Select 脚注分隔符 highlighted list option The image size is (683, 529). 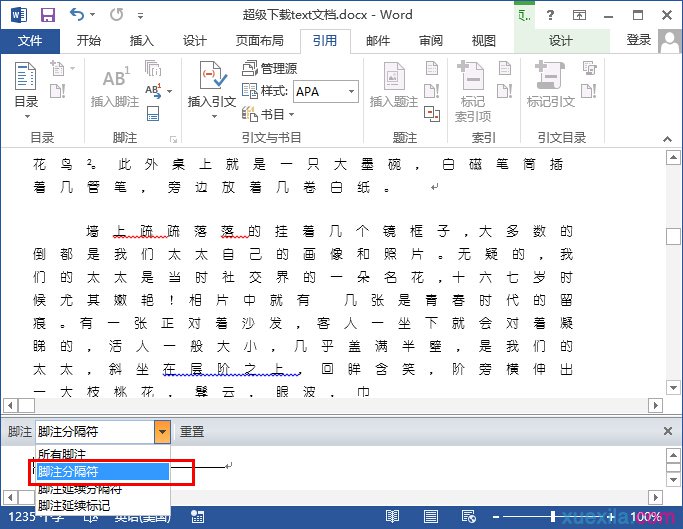pyautogui.click(x=102, y=471)
